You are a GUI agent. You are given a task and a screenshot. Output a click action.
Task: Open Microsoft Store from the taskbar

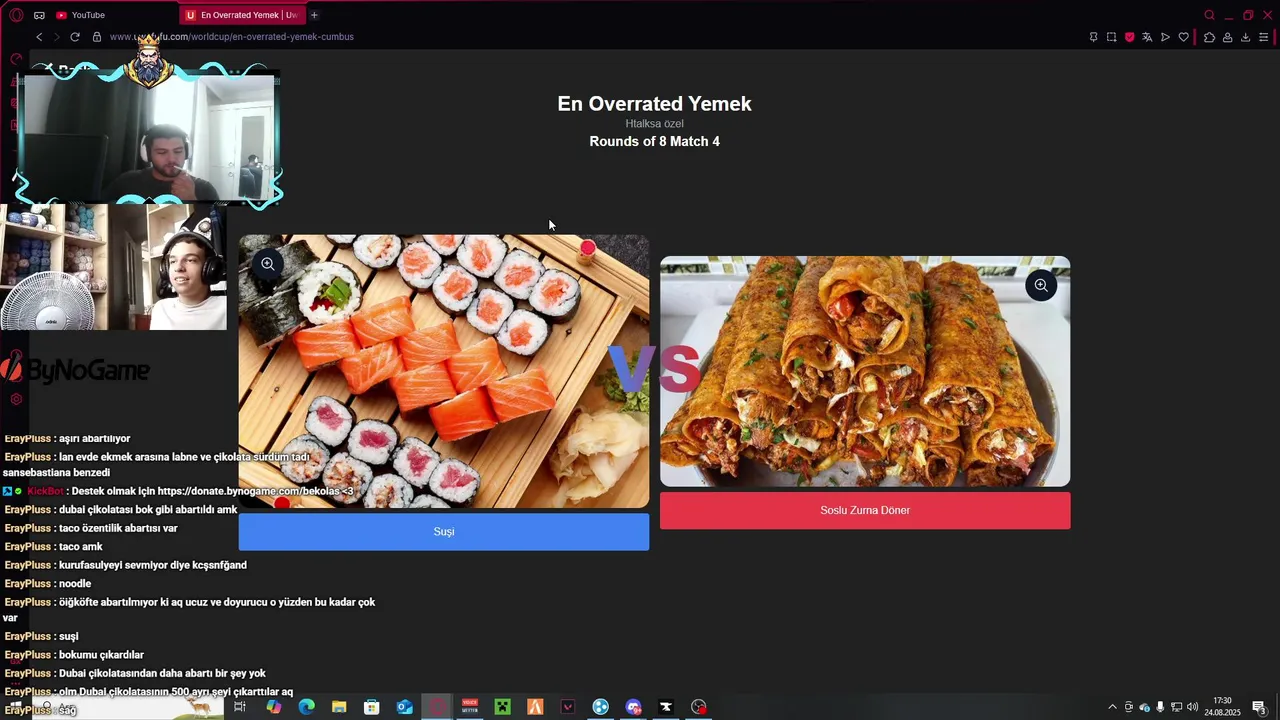coord(372,707)
